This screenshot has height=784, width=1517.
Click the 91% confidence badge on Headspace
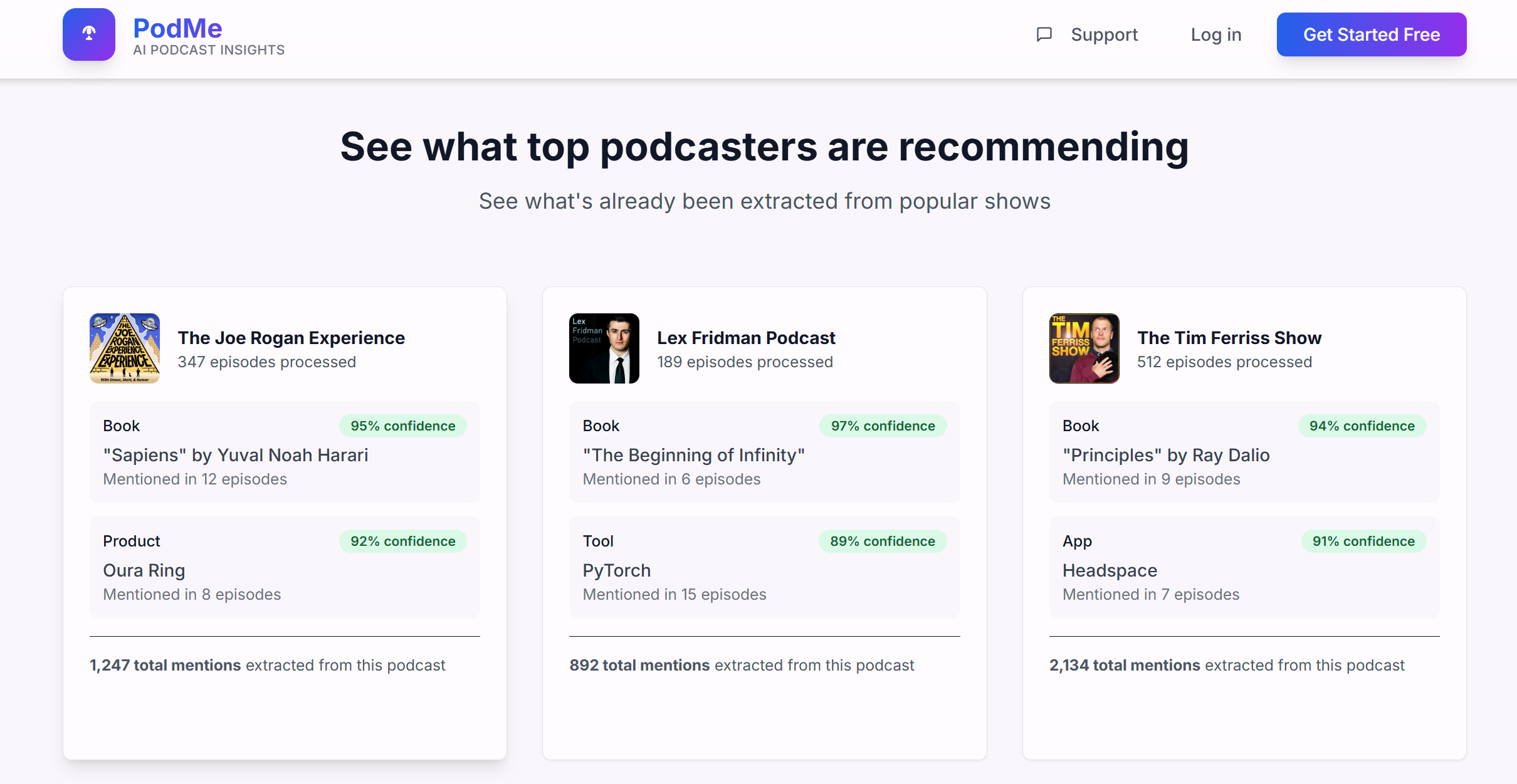pos(1363,541)
